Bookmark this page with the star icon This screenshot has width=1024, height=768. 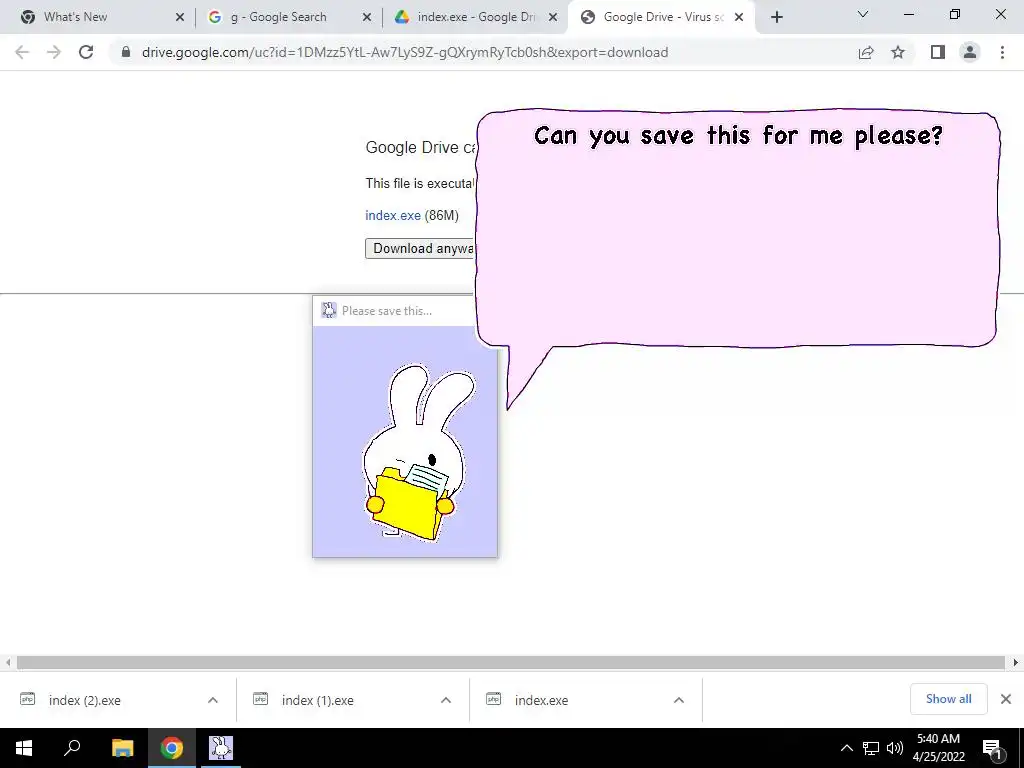(x=898, y=52)
